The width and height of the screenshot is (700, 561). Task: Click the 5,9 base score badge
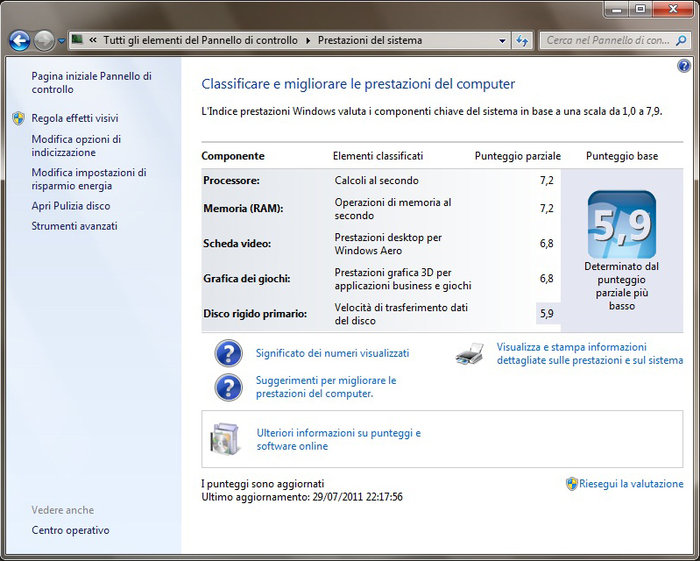coord(622,224)
